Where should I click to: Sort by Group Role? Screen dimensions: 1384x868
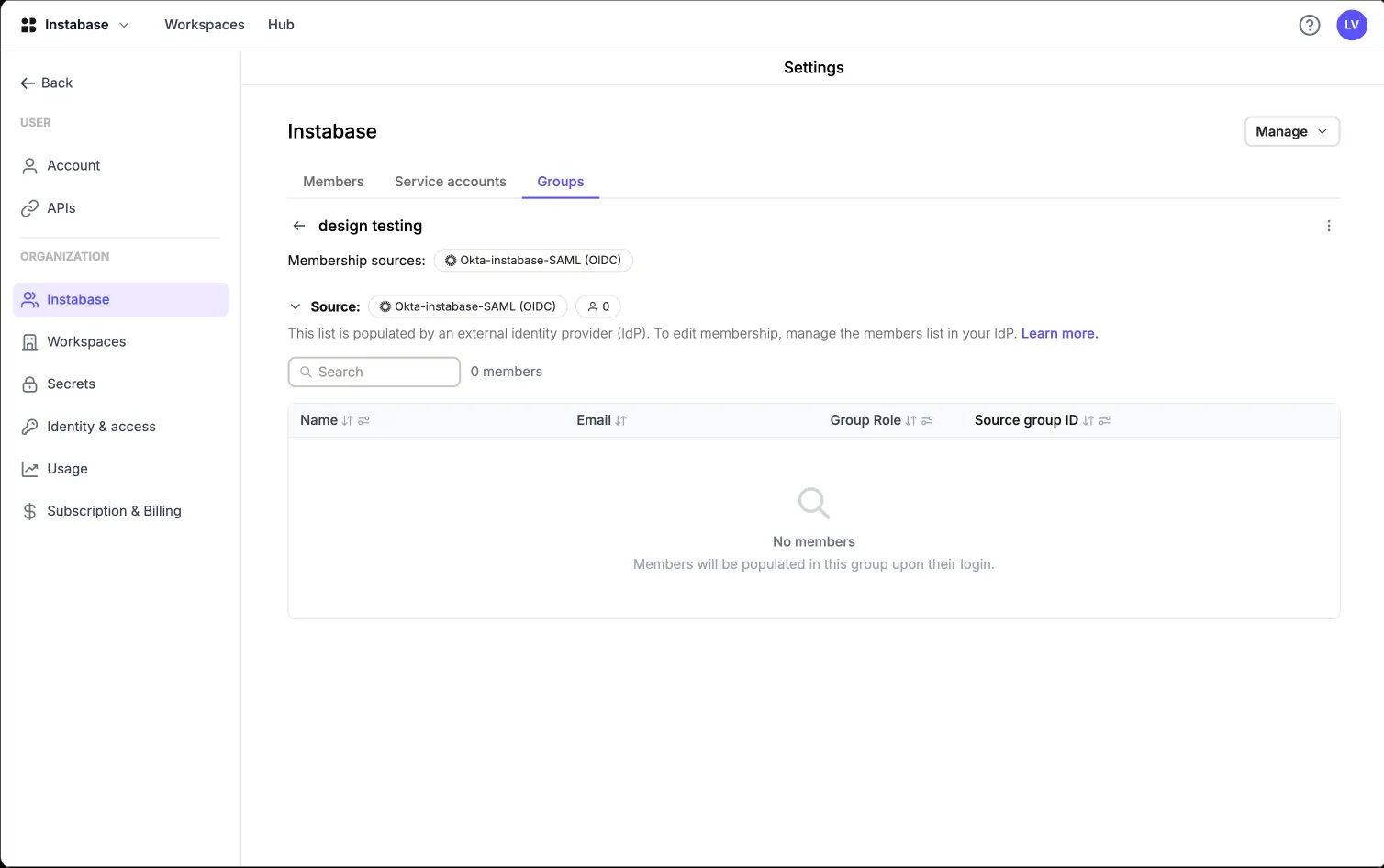click(x=910, y=420)
